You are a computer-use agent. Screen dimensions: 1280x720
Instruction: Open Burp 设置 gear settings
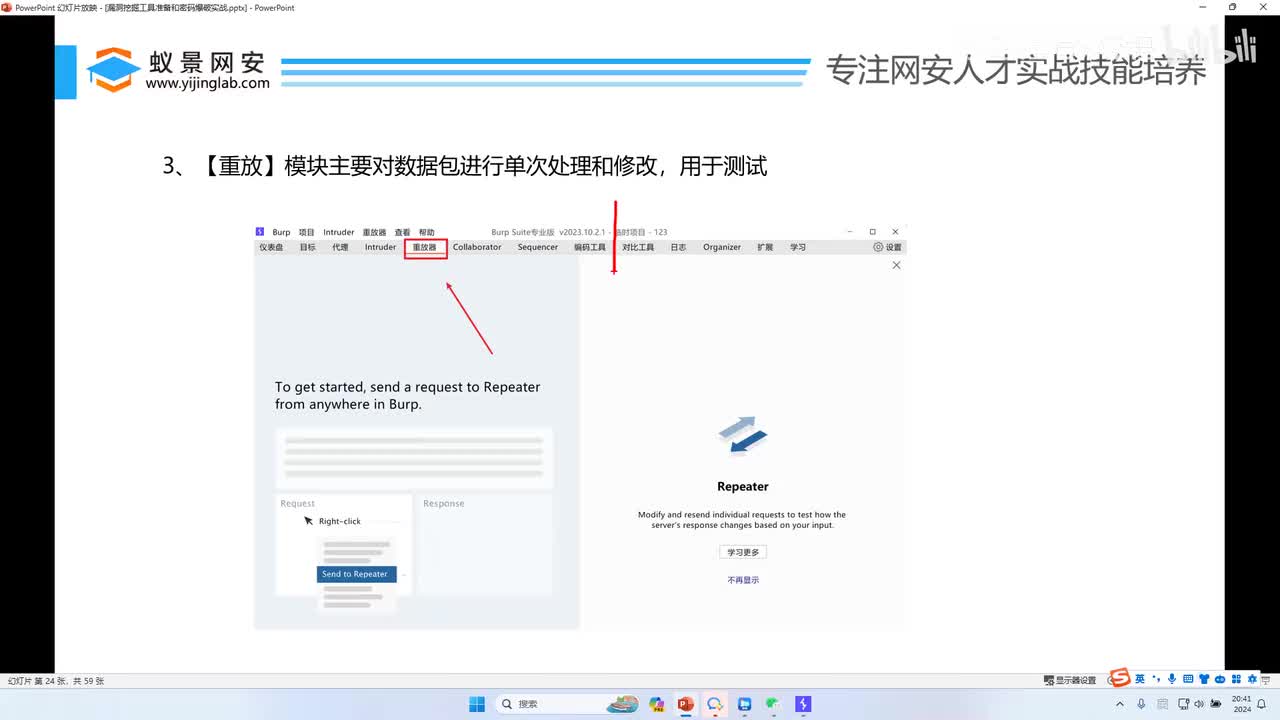(887, 247)
